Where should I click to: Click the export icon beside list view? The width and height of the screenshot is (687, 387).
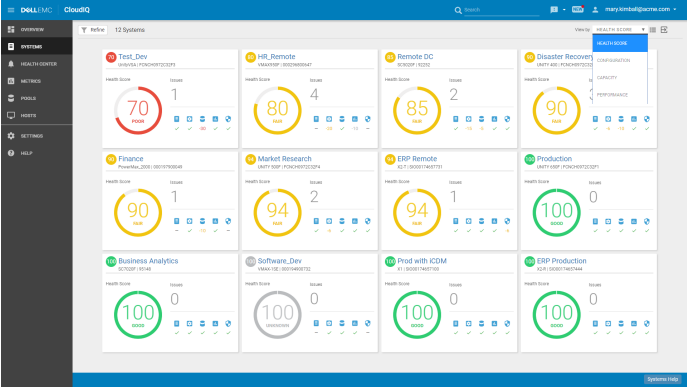[664, 30]
